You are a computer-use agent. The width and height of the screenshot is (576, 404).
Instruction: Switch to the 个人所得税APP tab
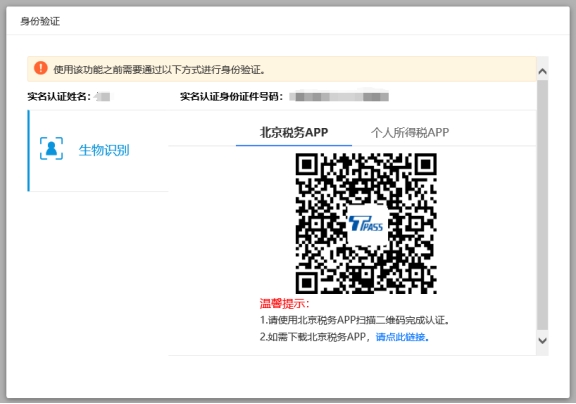[410, 132]
